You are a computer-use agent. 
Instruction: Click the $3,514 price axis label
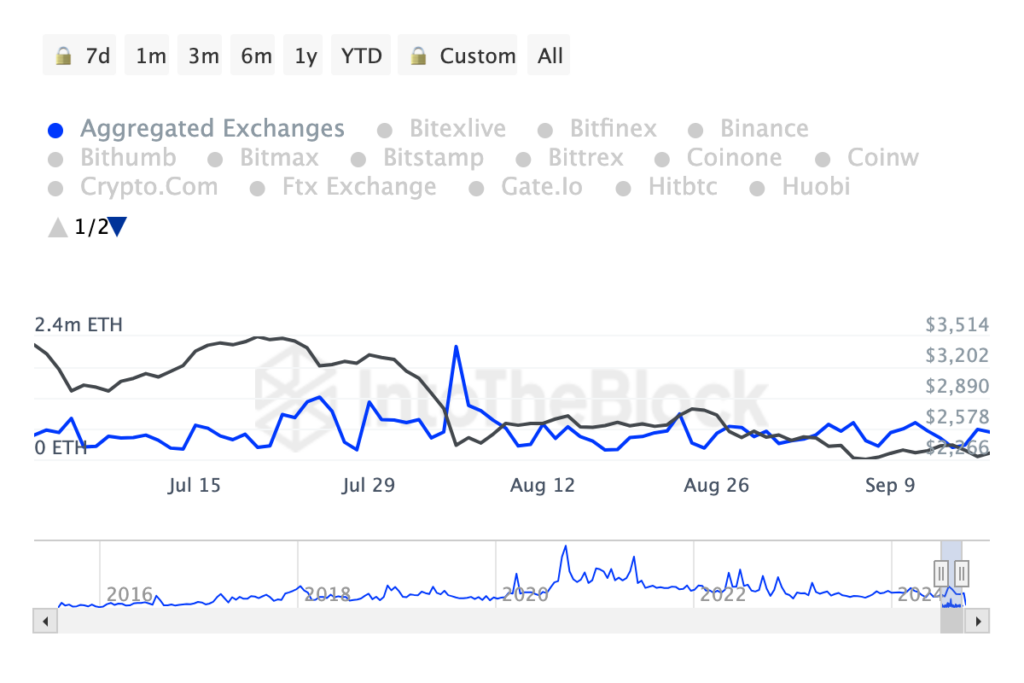957,325
